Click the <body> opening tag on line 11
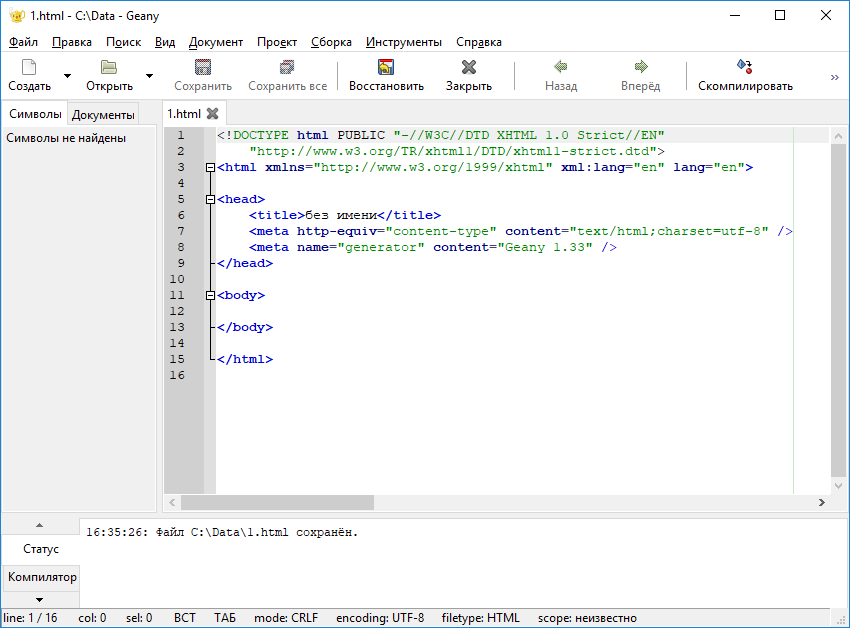 241,296
